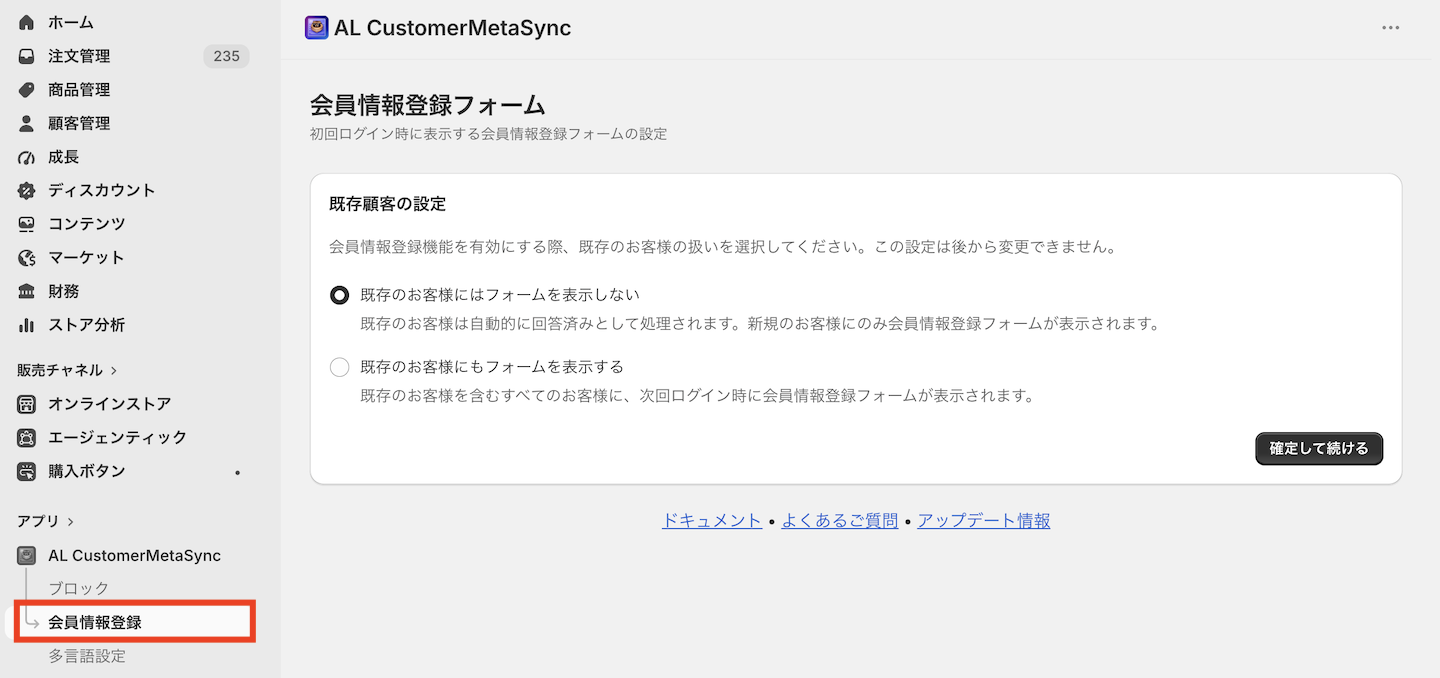The height and width of the screenshot is (678, 1440).
Task: Click the 既存顧客の設定 card title
Action: coord(387,204)
